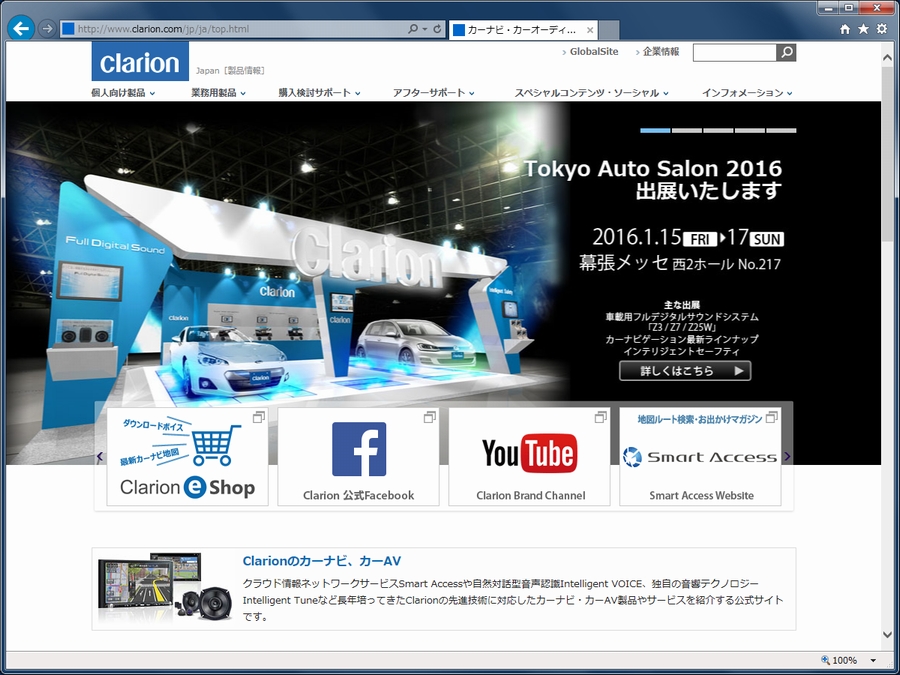Show next tiles with right carousel arrow
Viewport: 900px width, 675px height.
coord(787,456)
